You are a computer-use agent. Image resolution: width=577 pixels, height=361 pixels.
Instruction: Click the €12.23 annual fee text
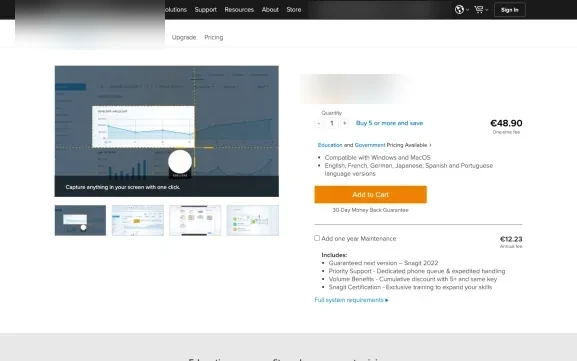click(x=511, y=239)
